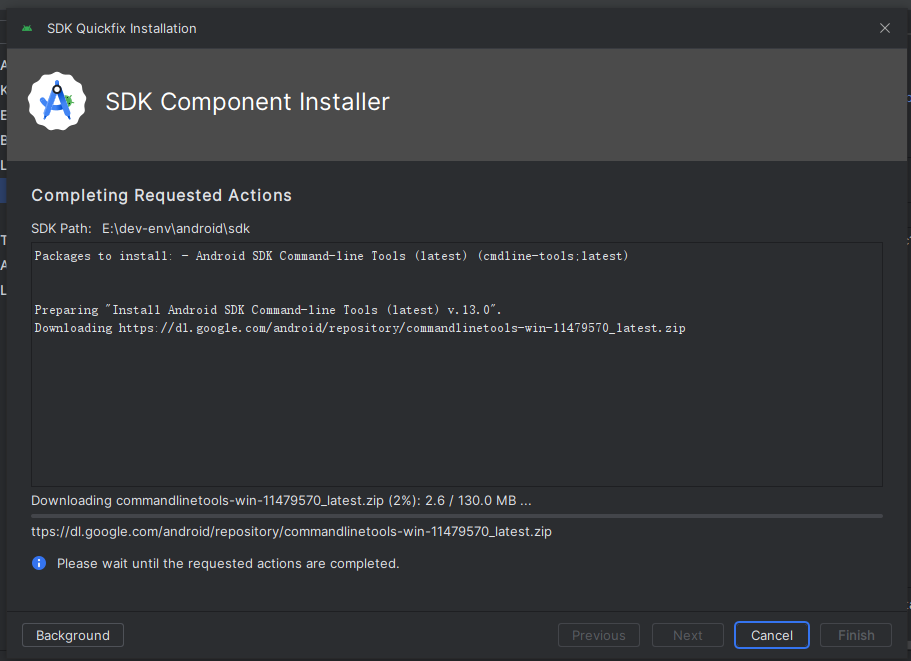Click the Cancel button
This screenshot has height=661, width=911.
tap(772, 635)
